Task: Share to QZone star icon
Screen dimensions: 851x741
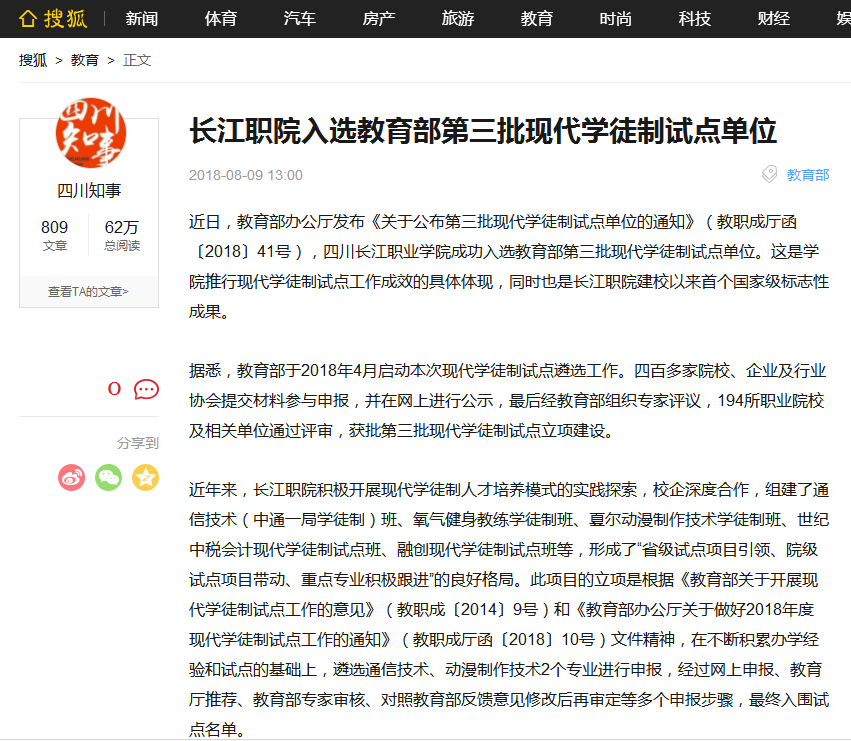Action: 145,478
